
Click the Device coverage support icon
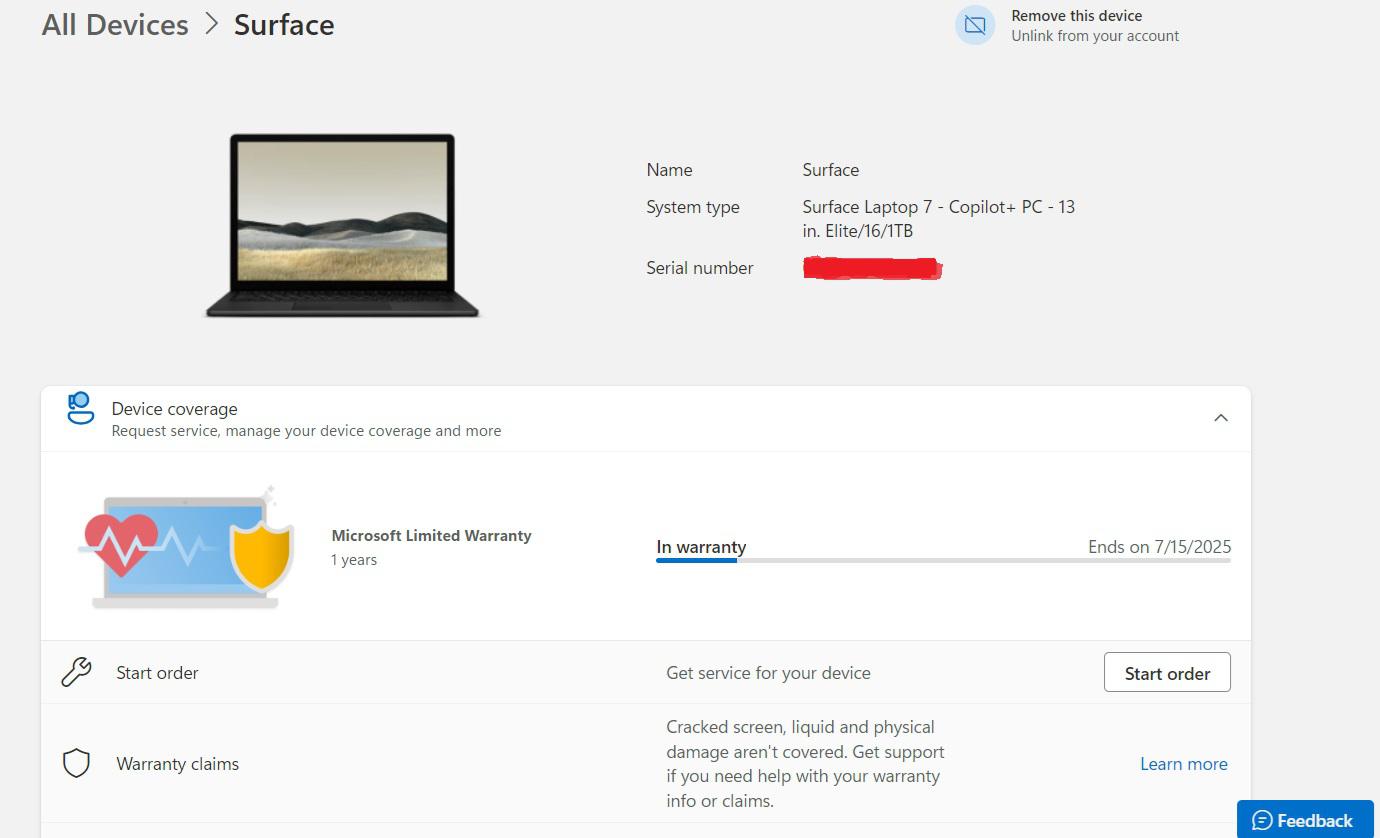(80, 409)
